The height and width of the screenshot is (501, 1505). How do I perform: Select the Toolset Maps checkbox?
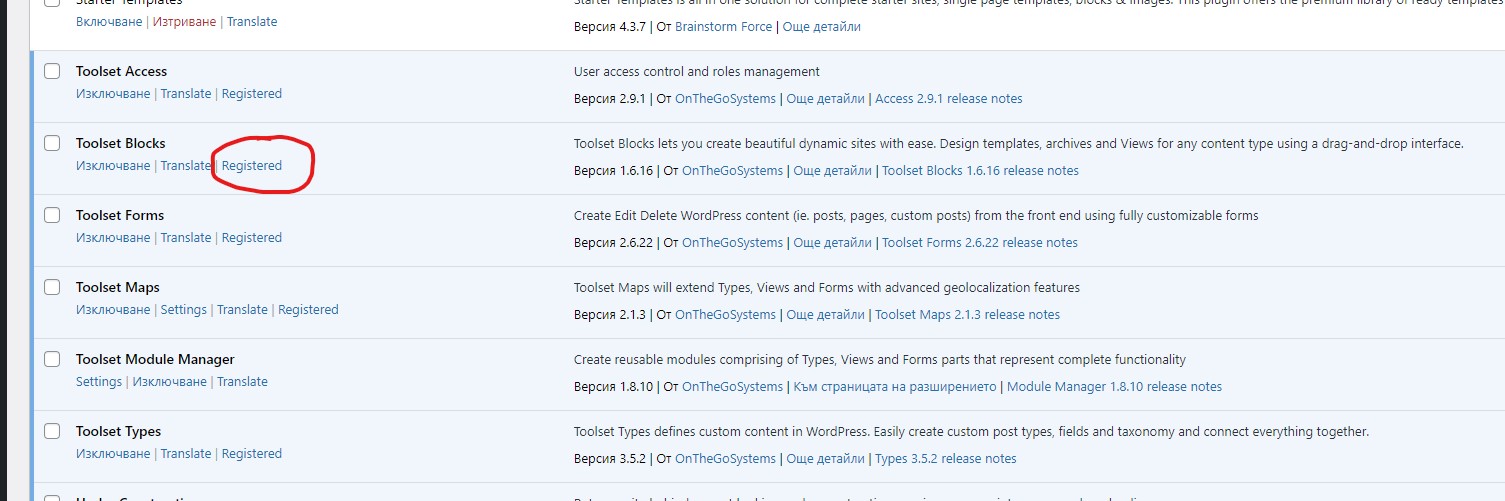coord(52,288)
